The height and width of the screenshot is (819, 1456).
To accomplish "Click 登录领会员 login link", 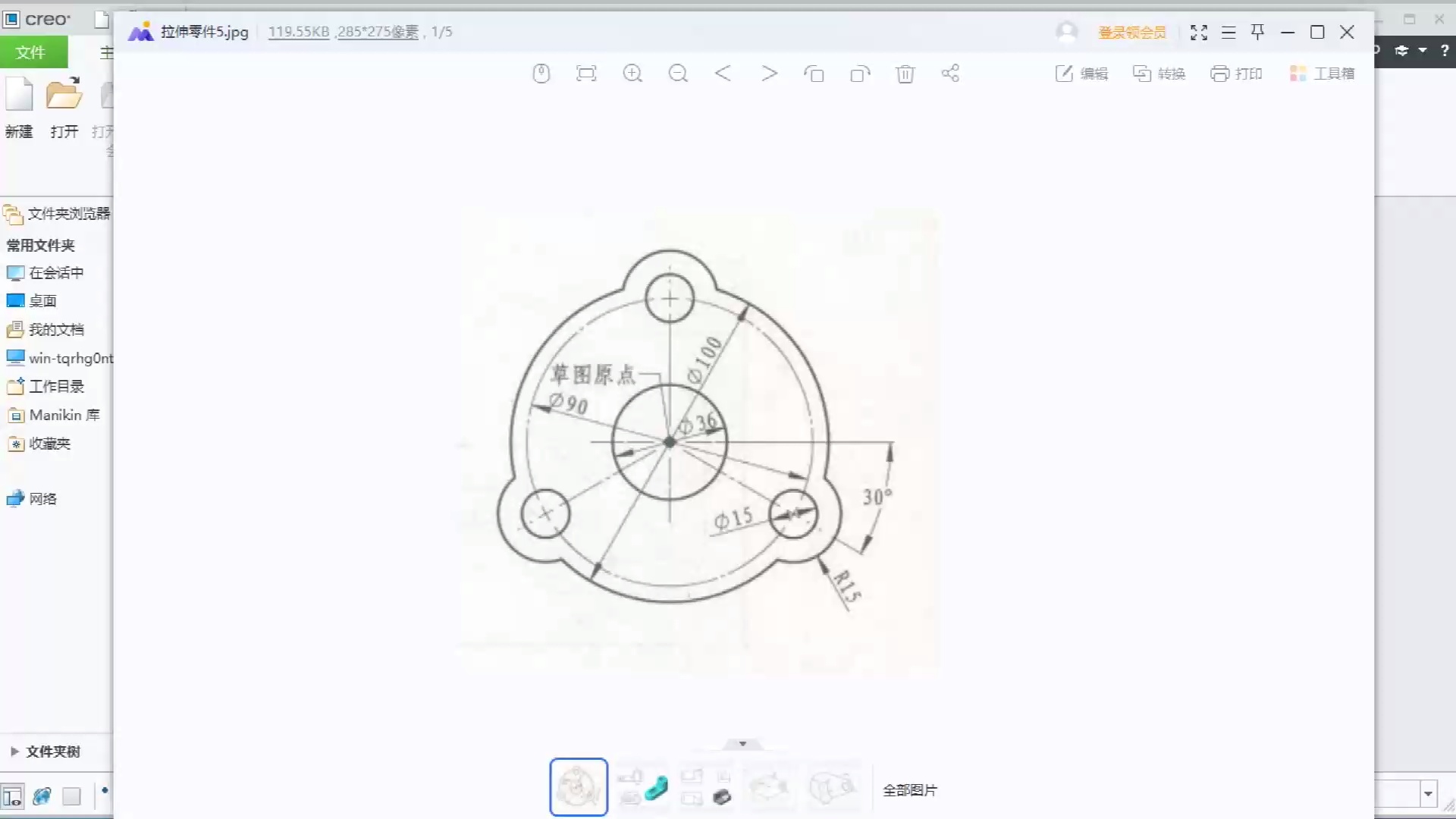I will (1131, 33).
